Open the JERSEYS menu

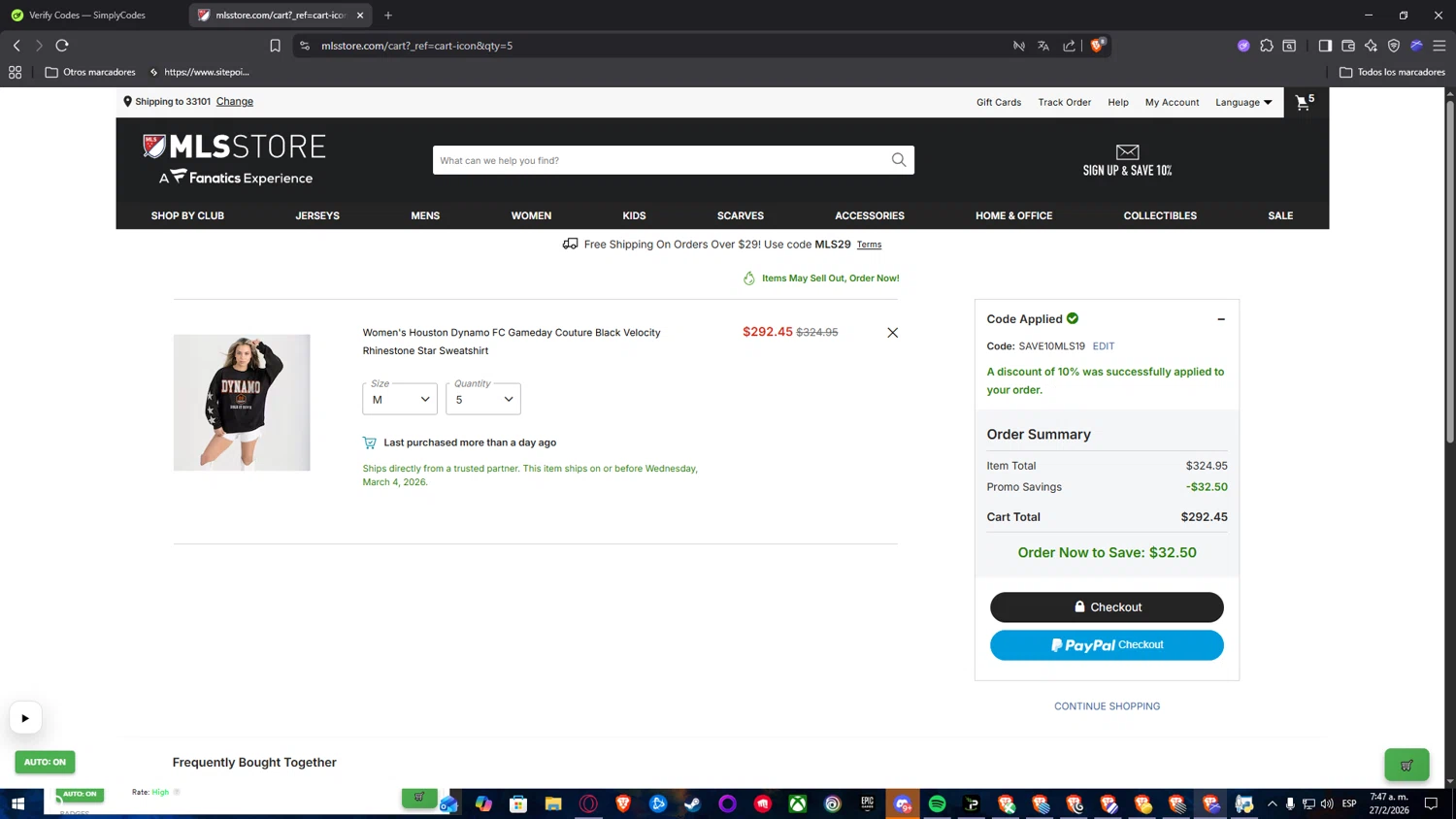coord(317,215)
